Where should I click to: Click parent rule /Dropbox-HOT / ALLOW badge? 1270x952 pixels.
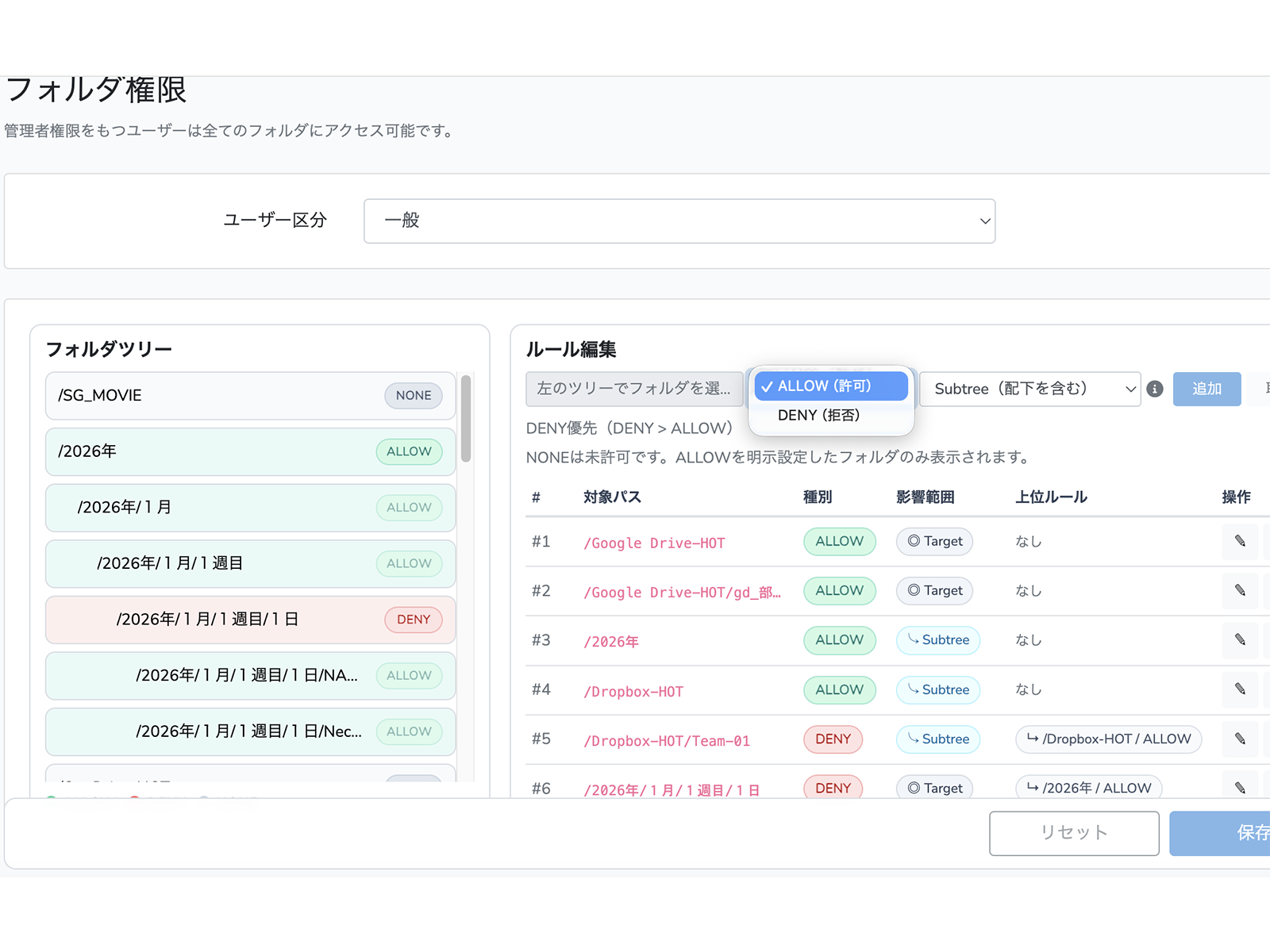(1109, 739)
